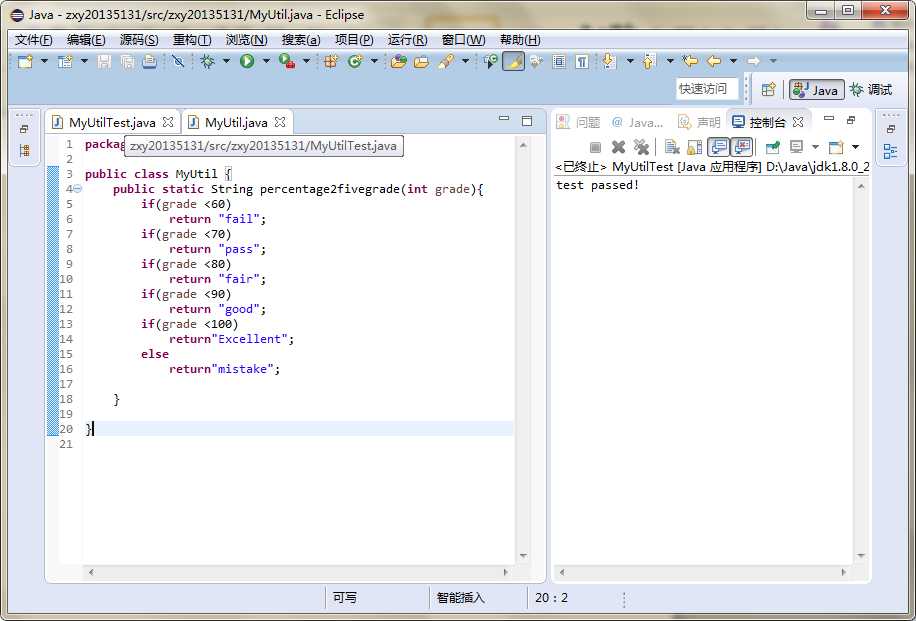Close the 控制台 console view tab

798,122
